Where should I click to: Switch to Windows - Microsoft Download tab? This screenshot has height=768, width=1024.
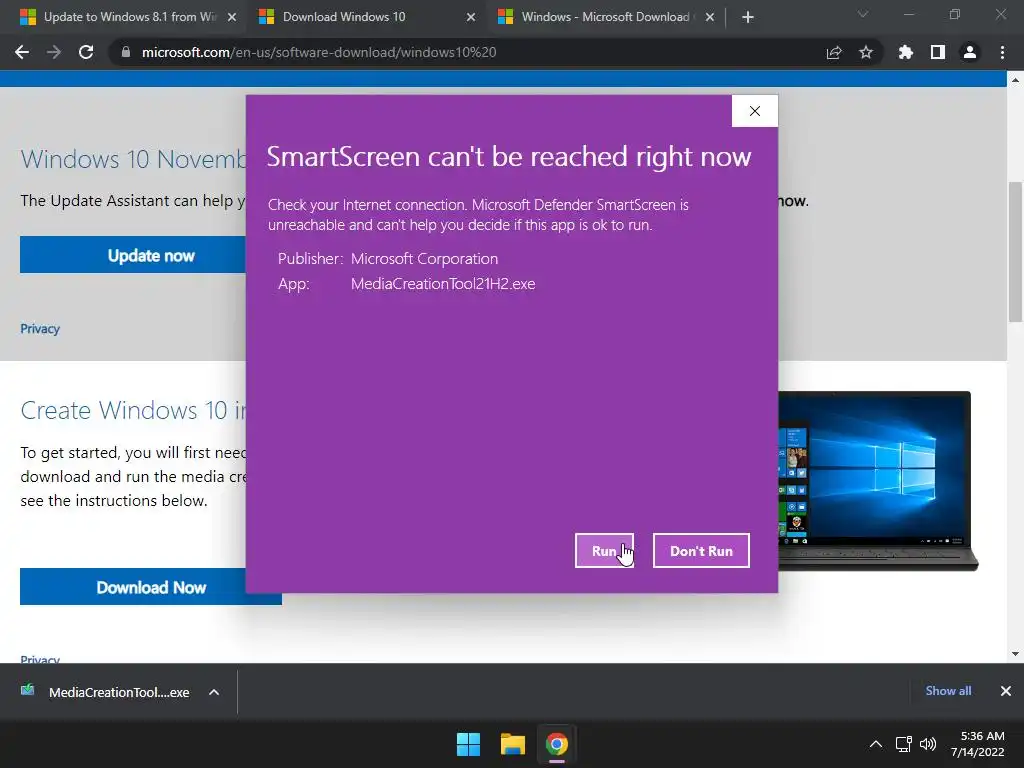(604, 17)
